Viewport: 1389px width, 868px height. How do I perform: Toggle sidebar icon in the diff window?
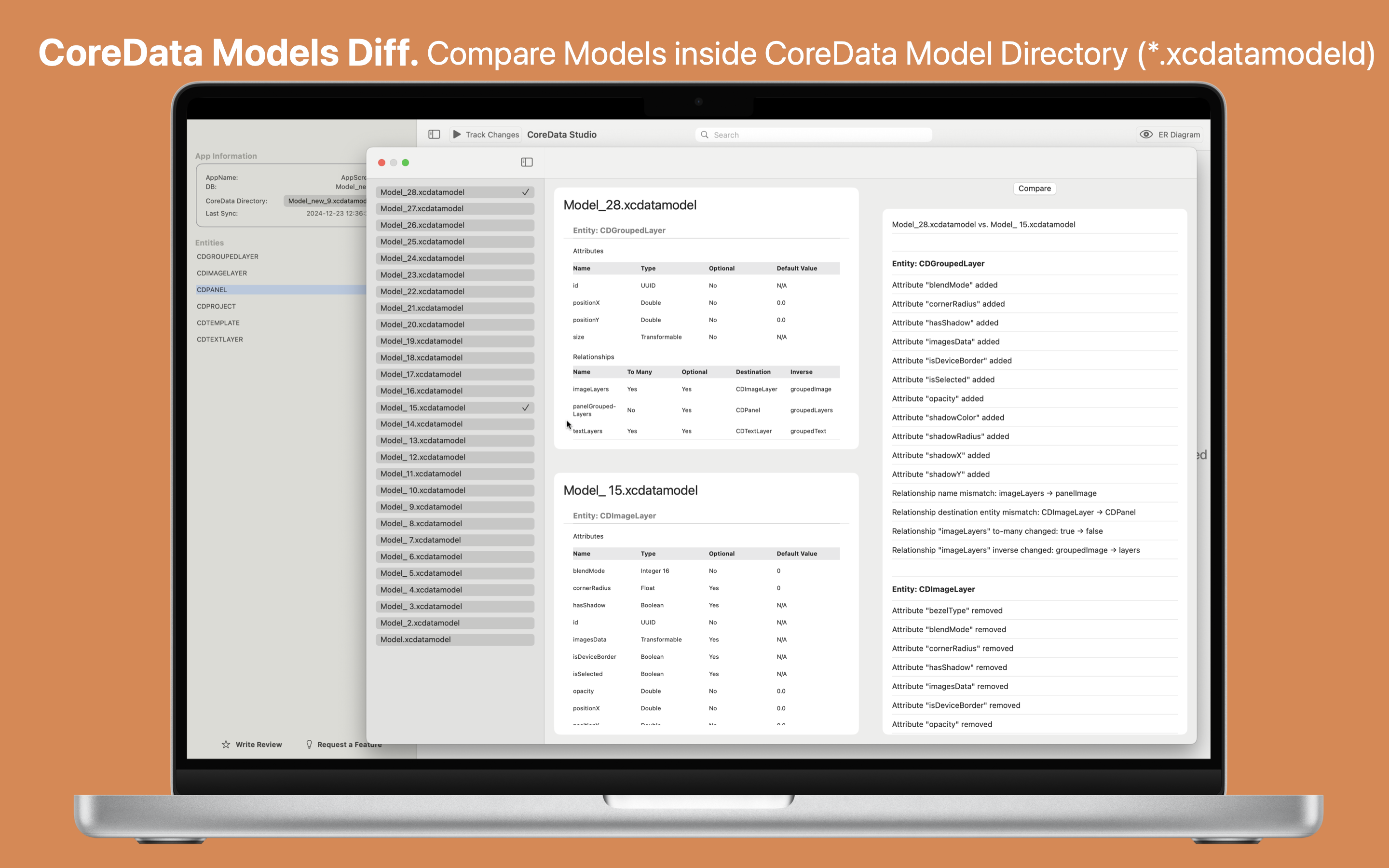(526, 163)
